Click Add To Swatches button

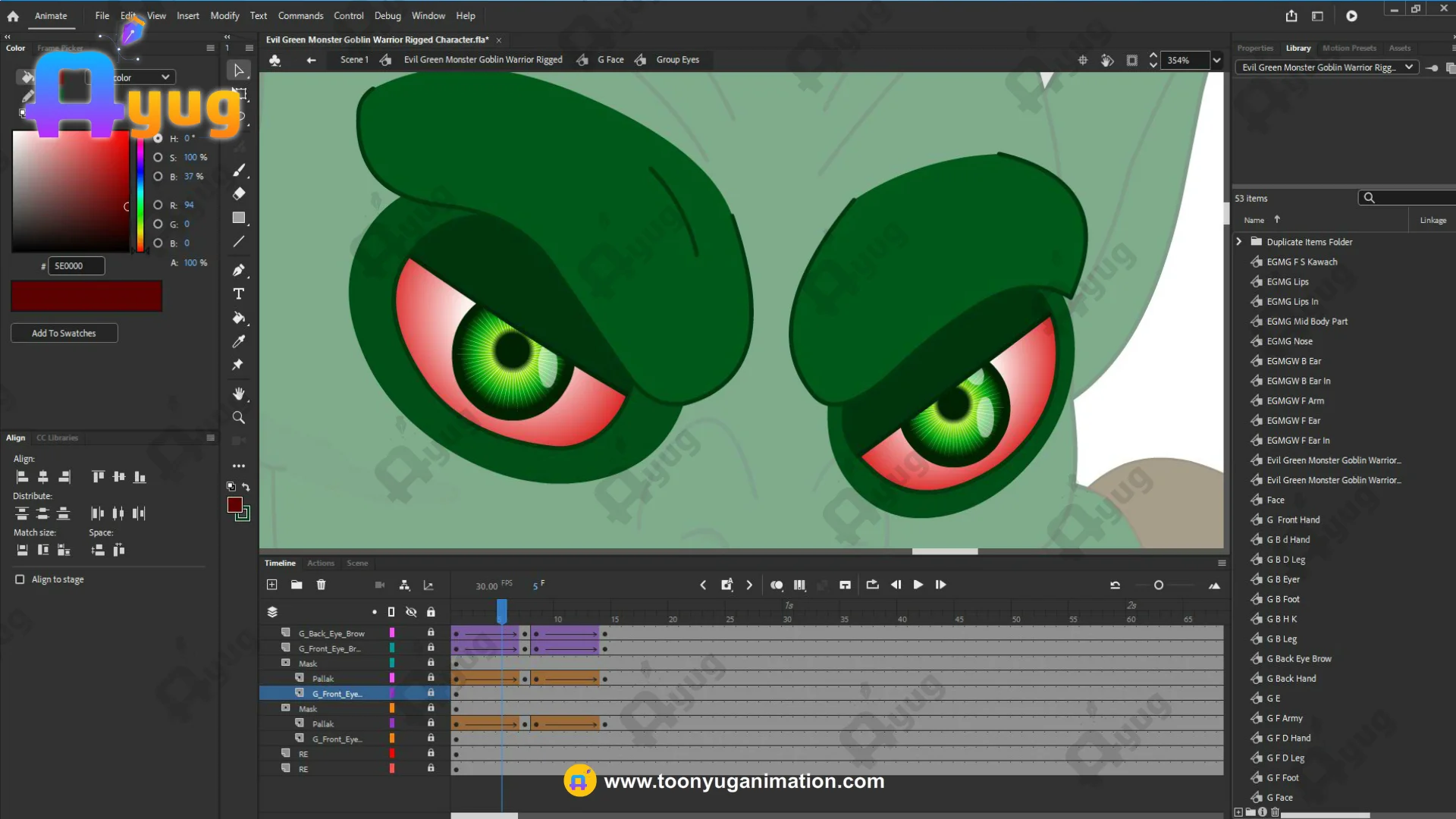(64, 333)
